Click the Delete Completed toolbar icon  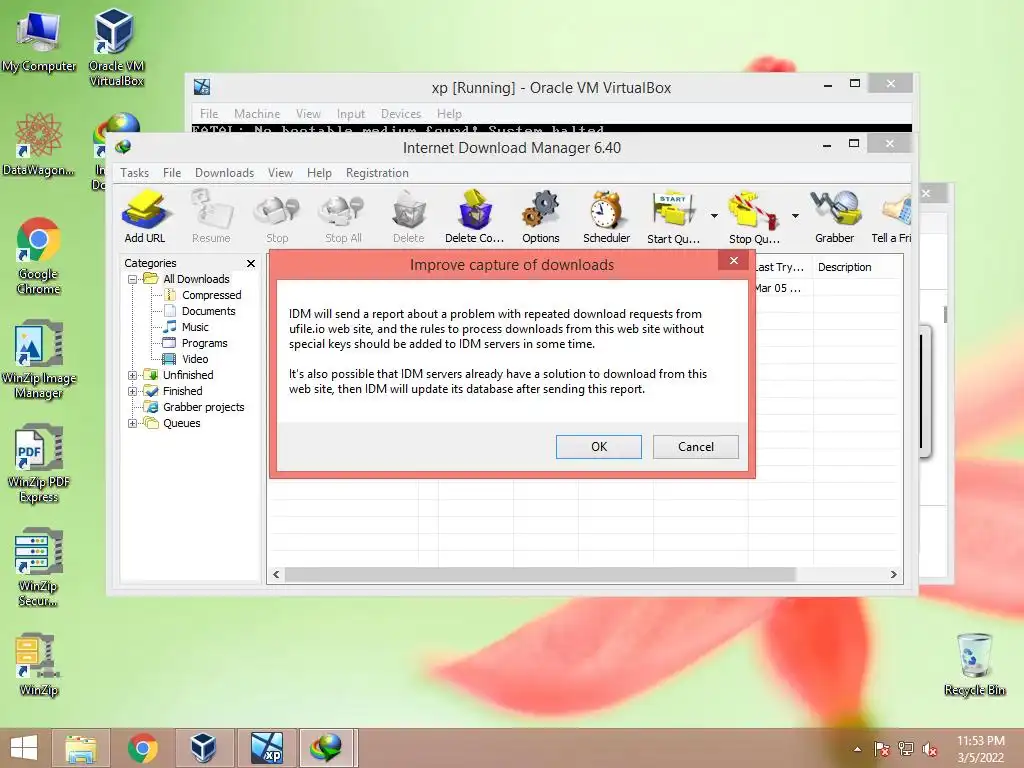click(475, 217)
